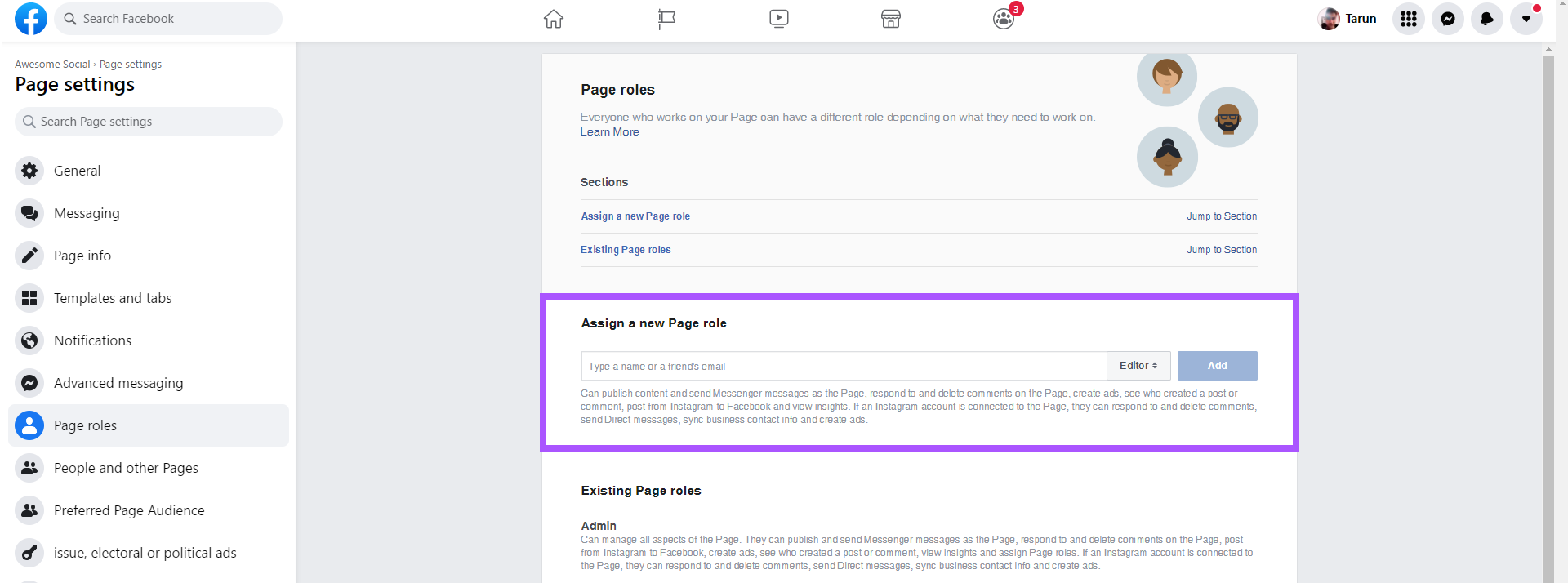Screen dimensions: 1568x583
Task: Open the Watch video icon
Action: tap(779, 19)
